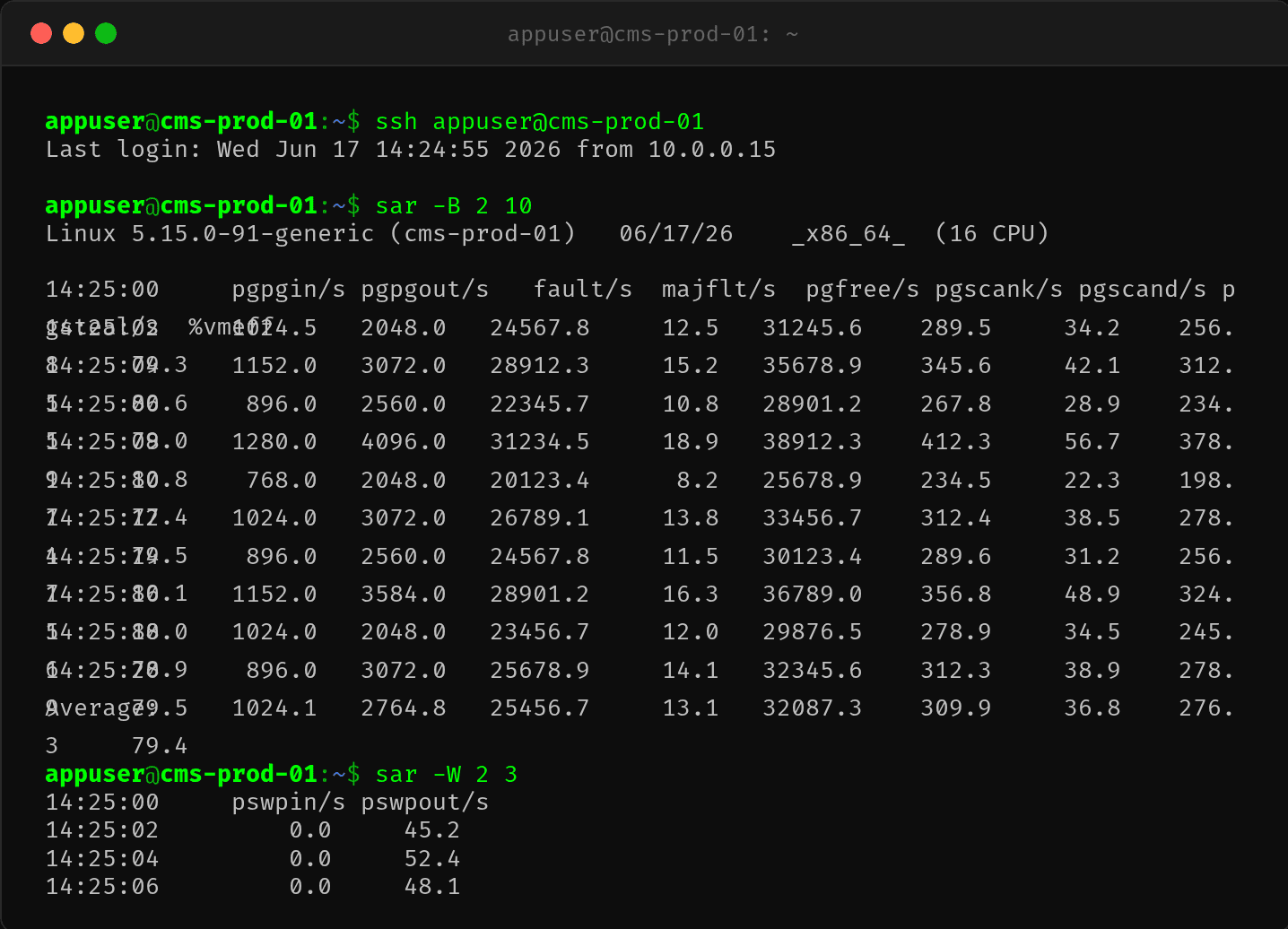Click the 'fault/s' column header

click(583, 289)
